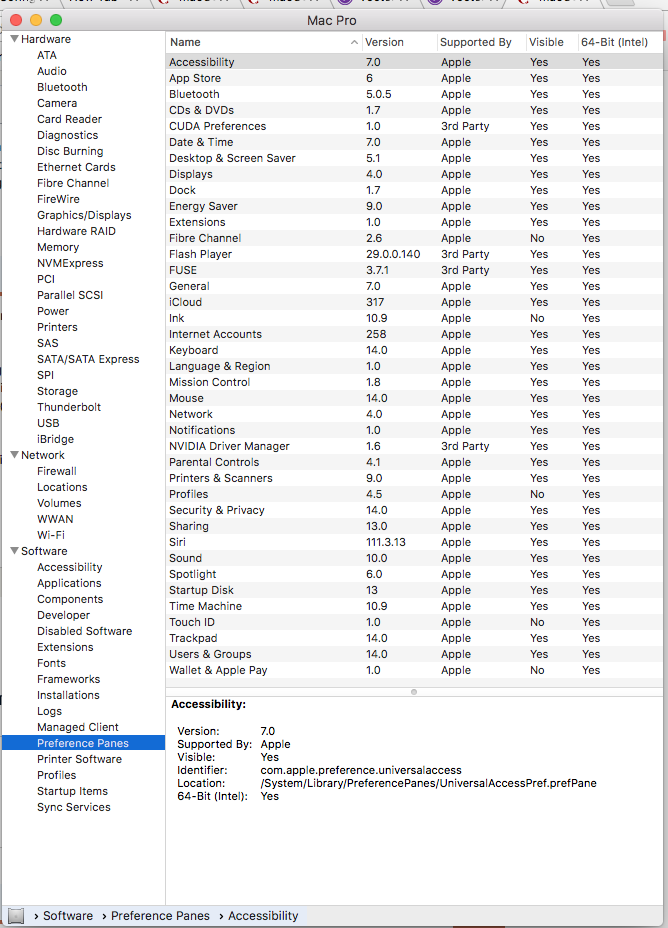The height and width of the screenshot is (928, 668).
Task: Sort by Supported By column header
Action: tap(475, 42)
